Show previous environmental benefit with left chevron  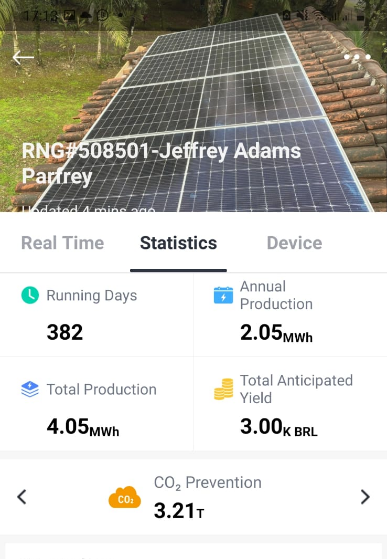click(x=22, y=497)
